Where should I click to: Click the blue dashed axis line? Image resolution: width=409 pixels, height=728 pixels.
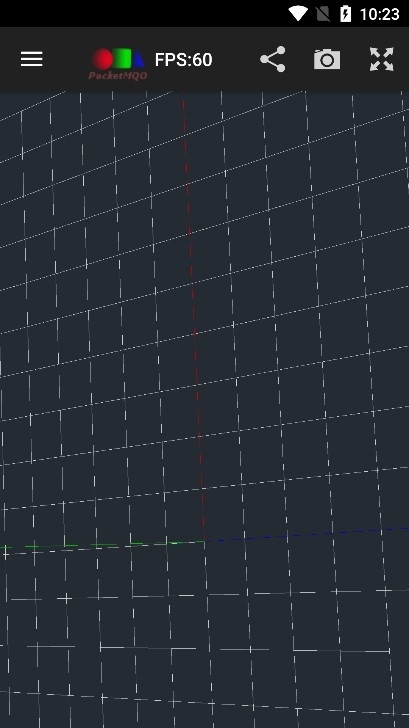(306, 535)
